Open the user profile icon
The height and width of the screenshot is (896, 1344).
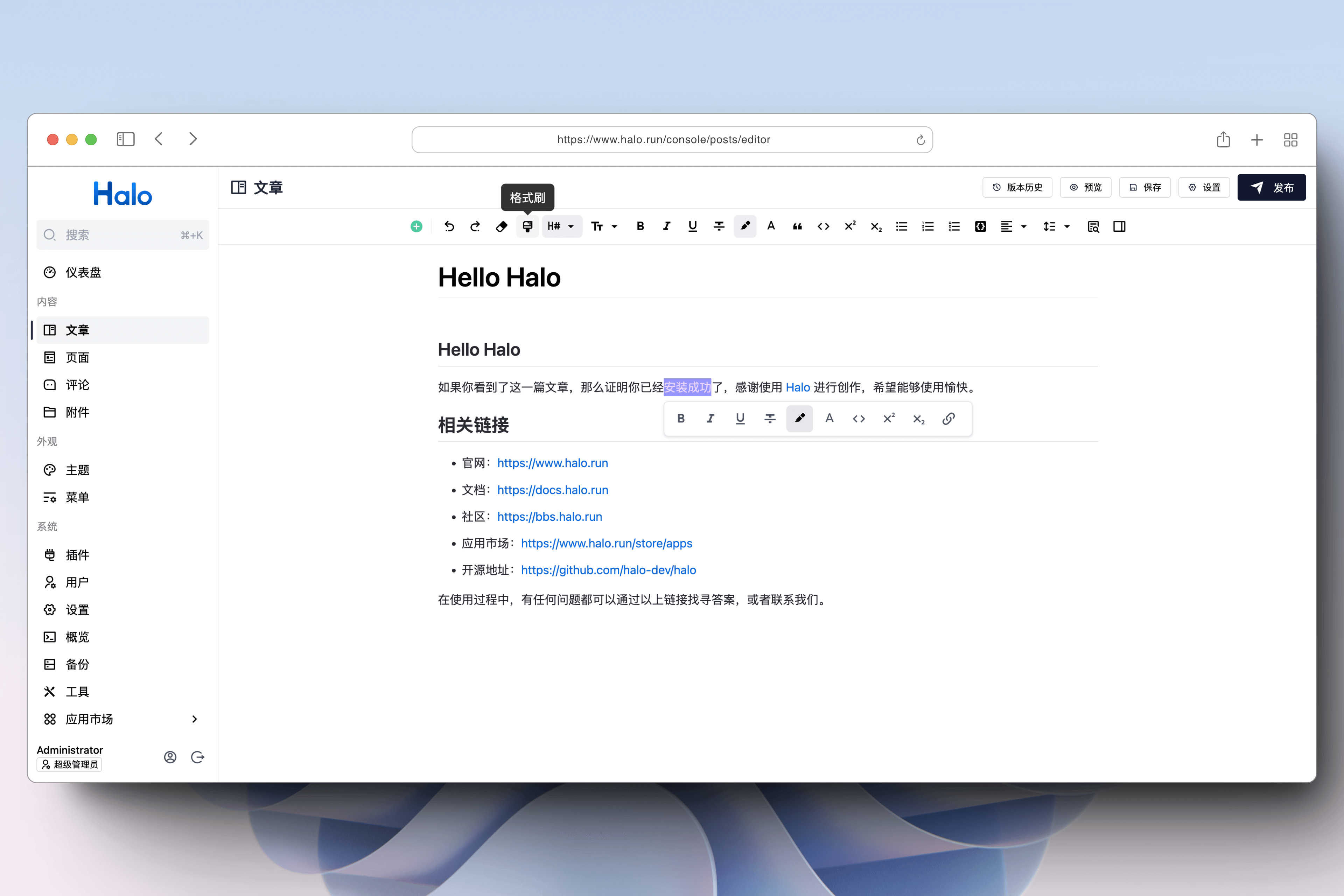(x=170, y=757)
